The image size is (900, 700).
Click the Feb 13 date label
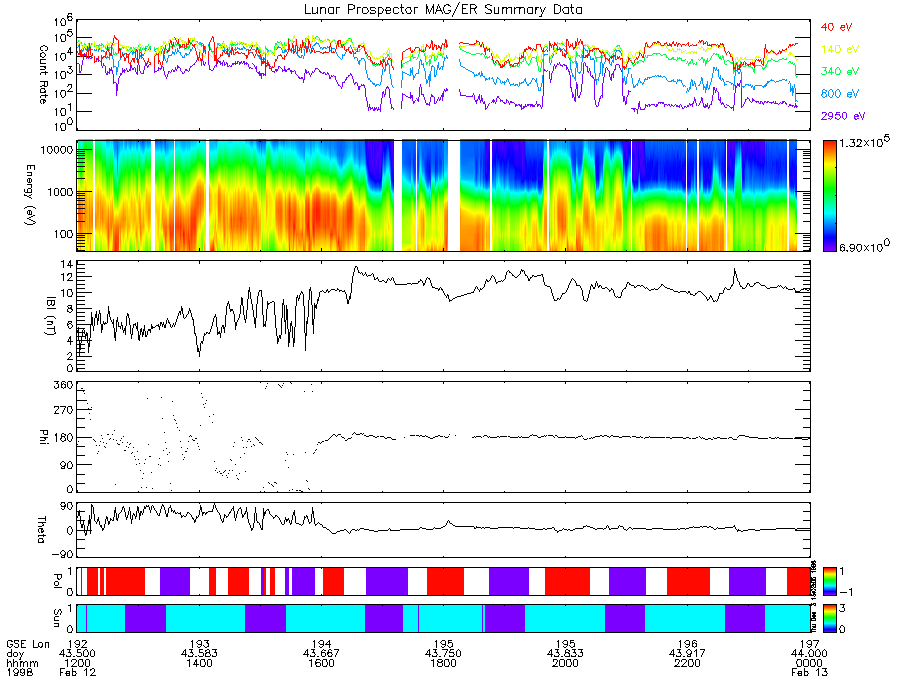(x=809, y=672)
